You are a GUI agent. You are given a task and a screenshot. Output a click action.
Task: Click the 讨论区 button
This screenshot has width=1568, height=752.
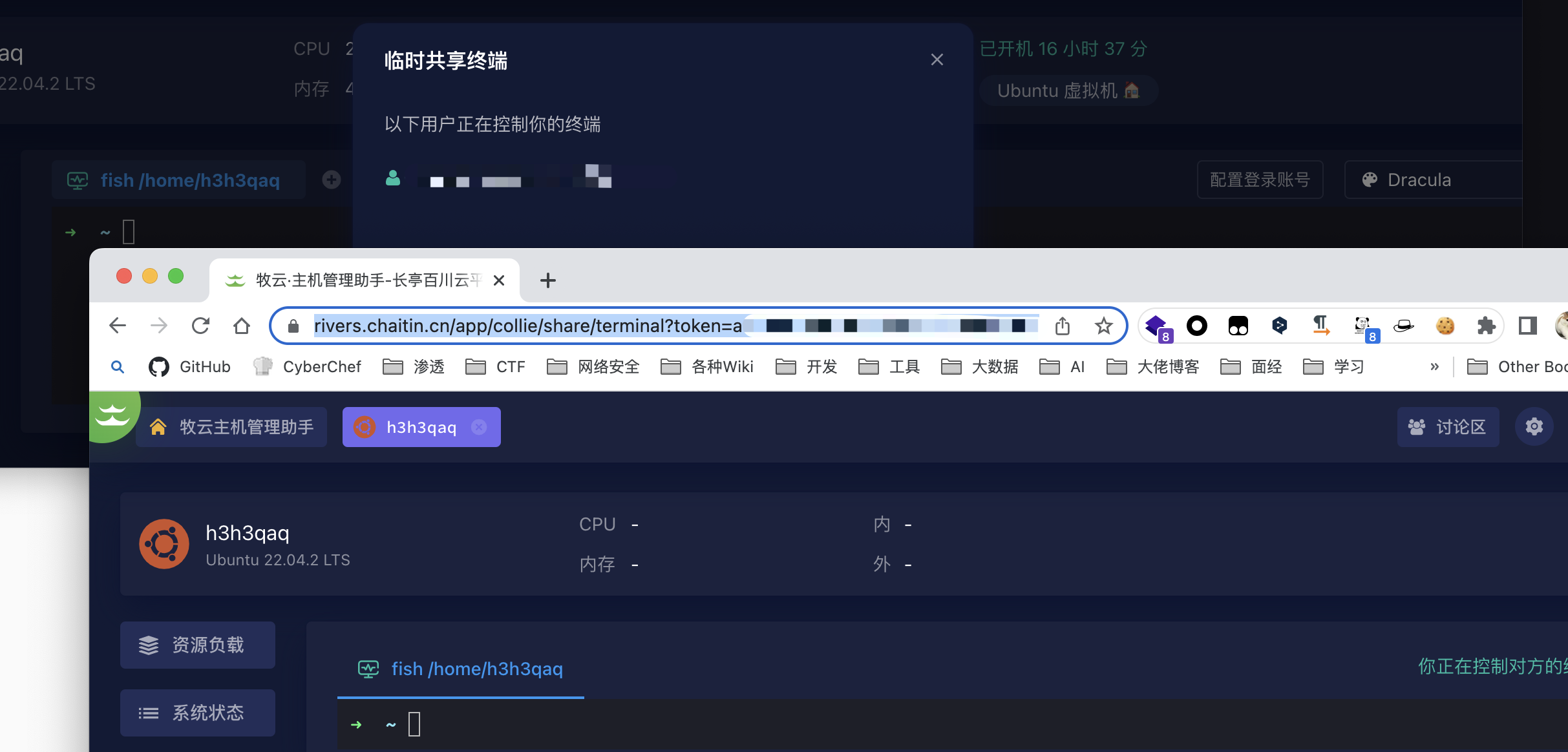[1448, 427]
